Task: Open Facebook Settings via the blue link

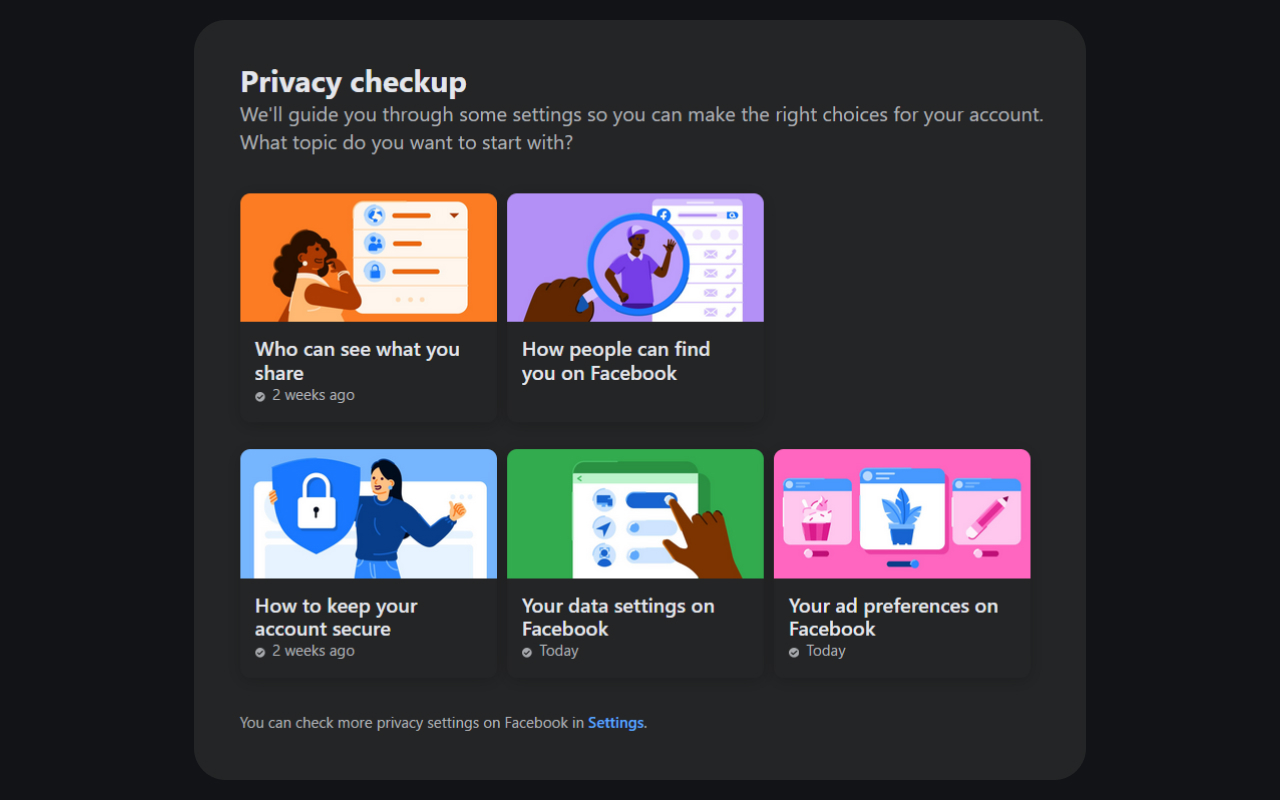Action: (615, 722)
